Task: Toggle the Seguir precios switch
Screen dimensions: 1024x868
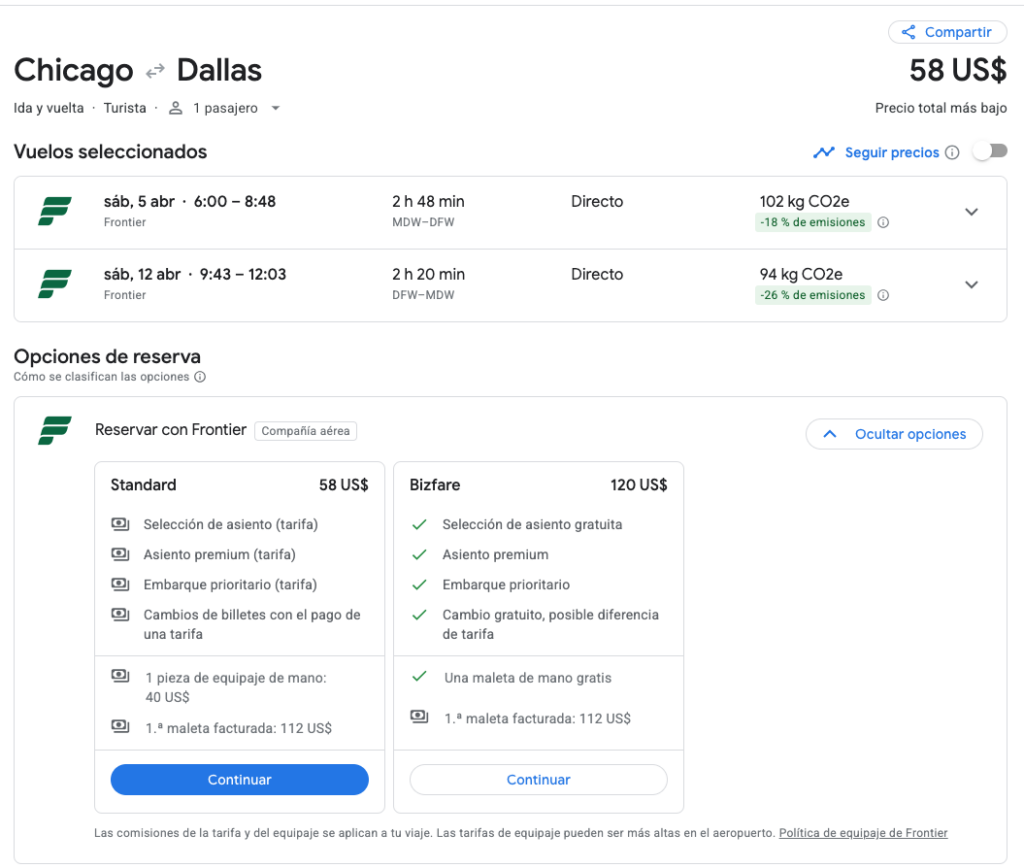Action: (990, 151)
